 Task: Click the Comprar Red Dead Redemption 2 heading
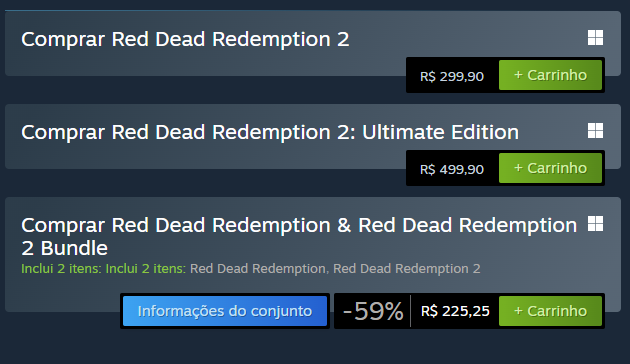tap(185, 39)
